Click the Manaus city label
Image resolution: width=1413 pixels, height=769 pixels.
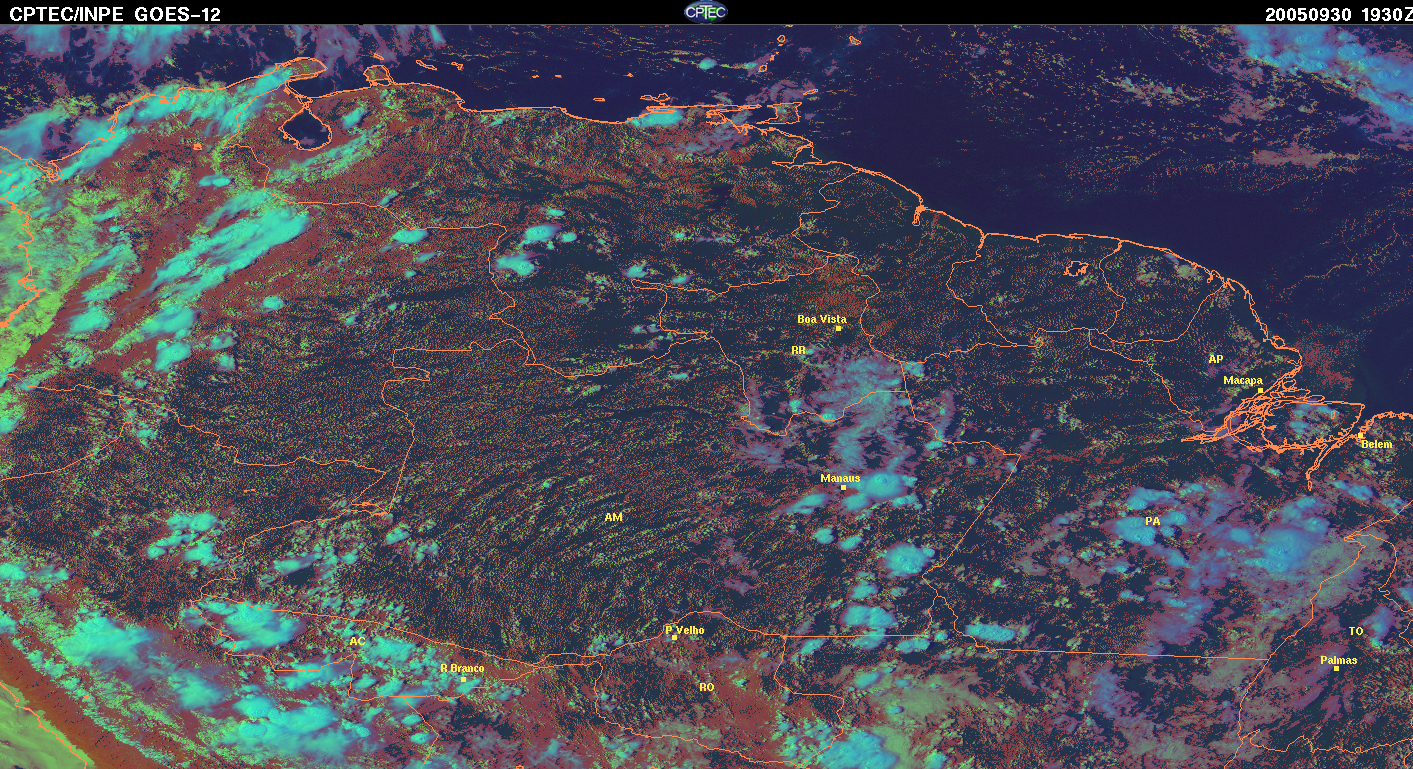pyautogui.click(x=840, y=478)
